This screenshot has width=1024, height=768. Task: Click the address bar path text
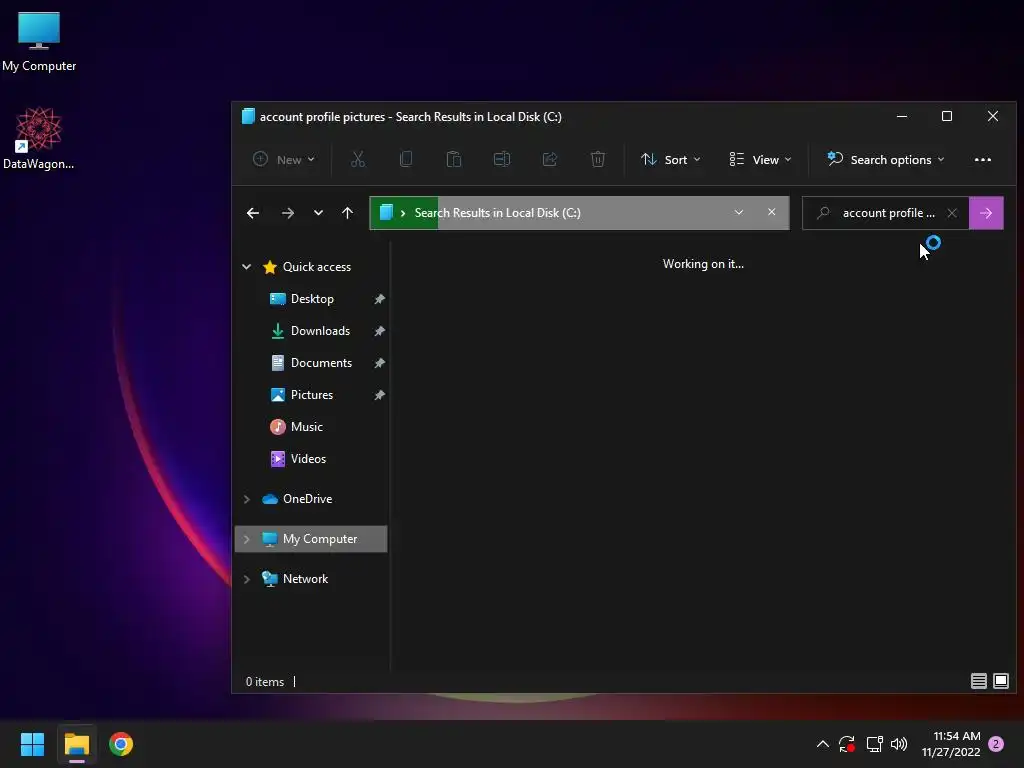(x=497, y=213)
